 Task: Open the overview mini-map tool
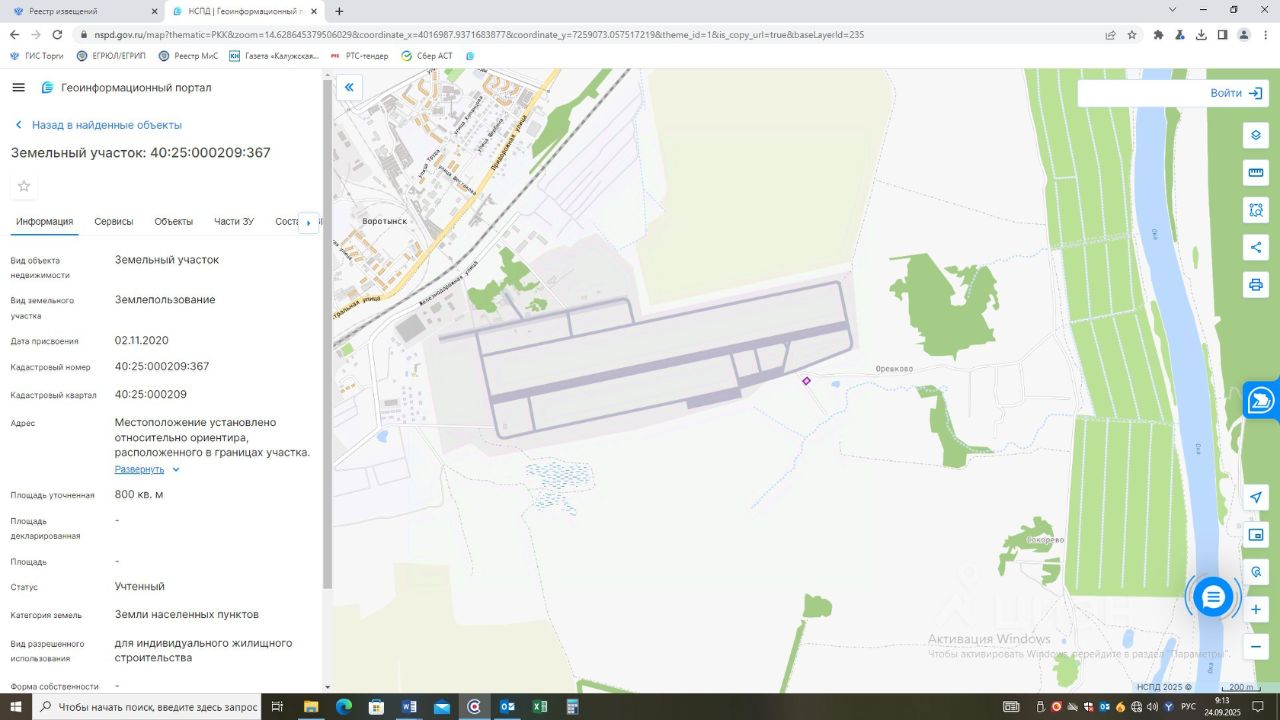tap(1256, 535)
